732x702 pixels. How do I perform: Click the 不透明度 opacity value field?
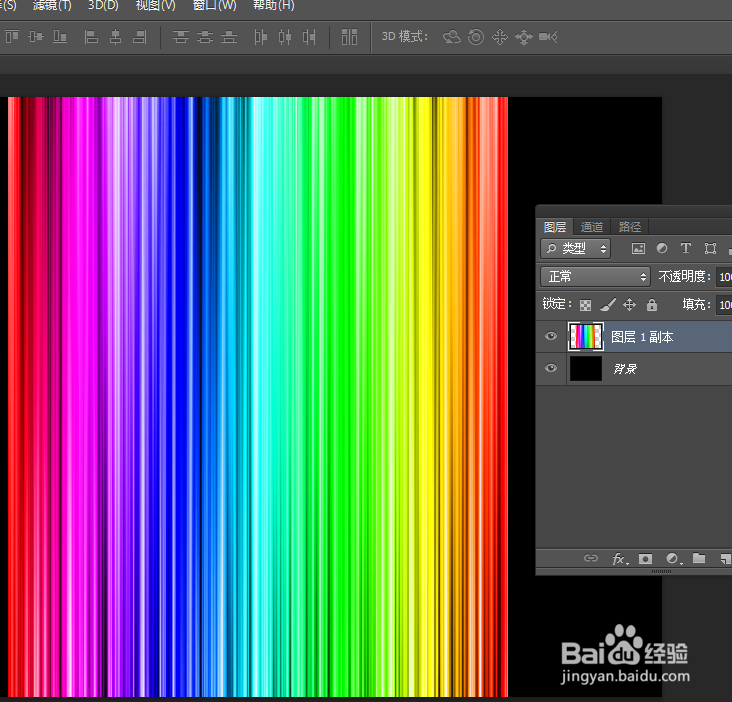(725, 277)
